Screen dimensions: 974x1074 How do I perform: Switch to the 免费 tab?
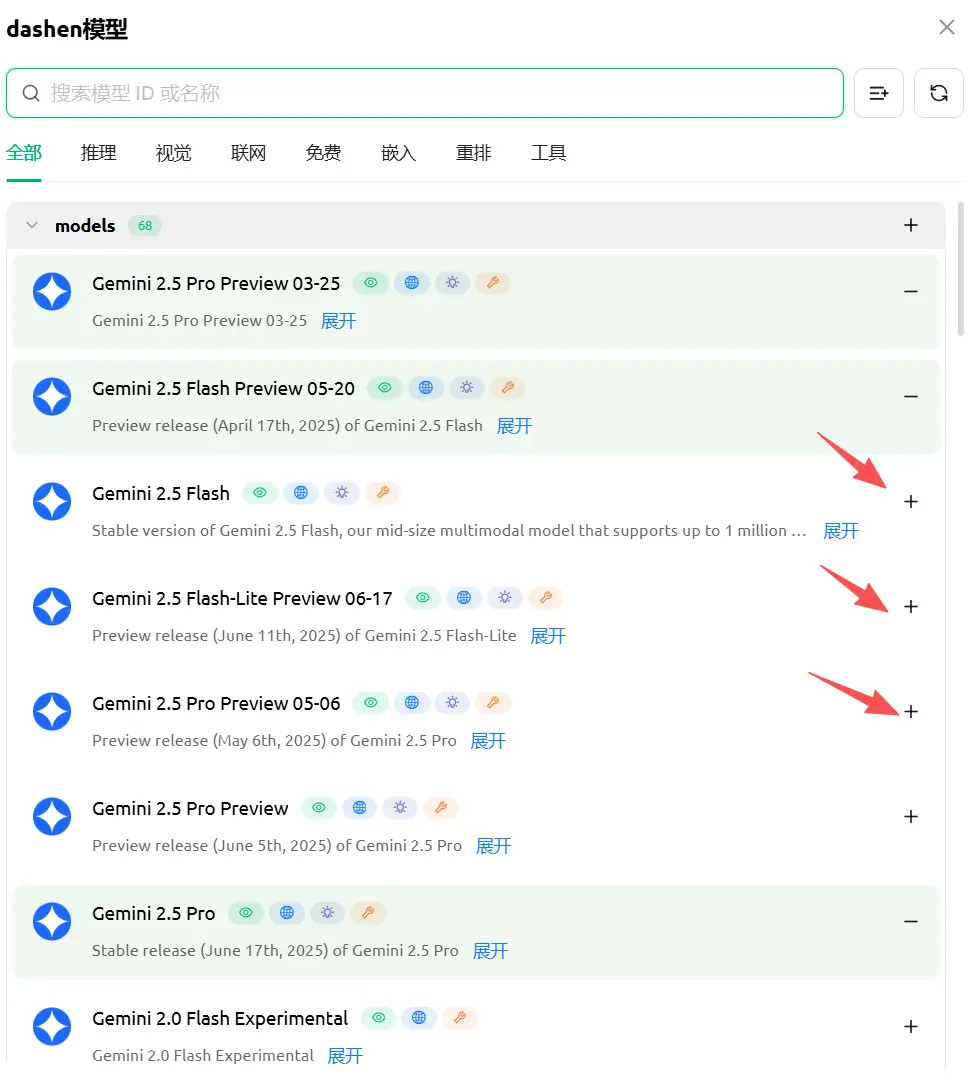[x=323, y=153]
